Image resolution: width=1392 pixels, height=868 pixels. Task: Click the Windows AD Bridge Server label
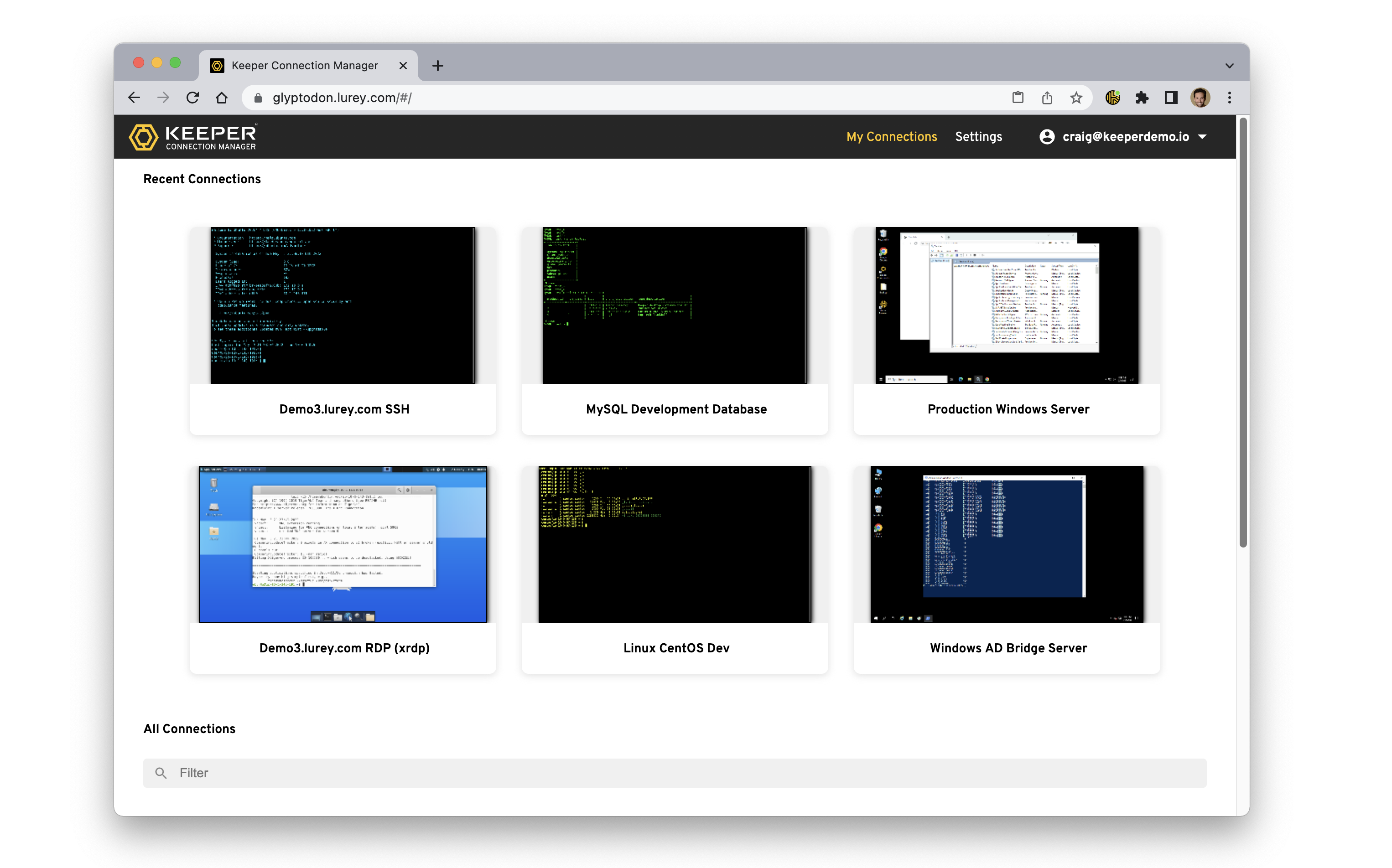coord(1008,648)
